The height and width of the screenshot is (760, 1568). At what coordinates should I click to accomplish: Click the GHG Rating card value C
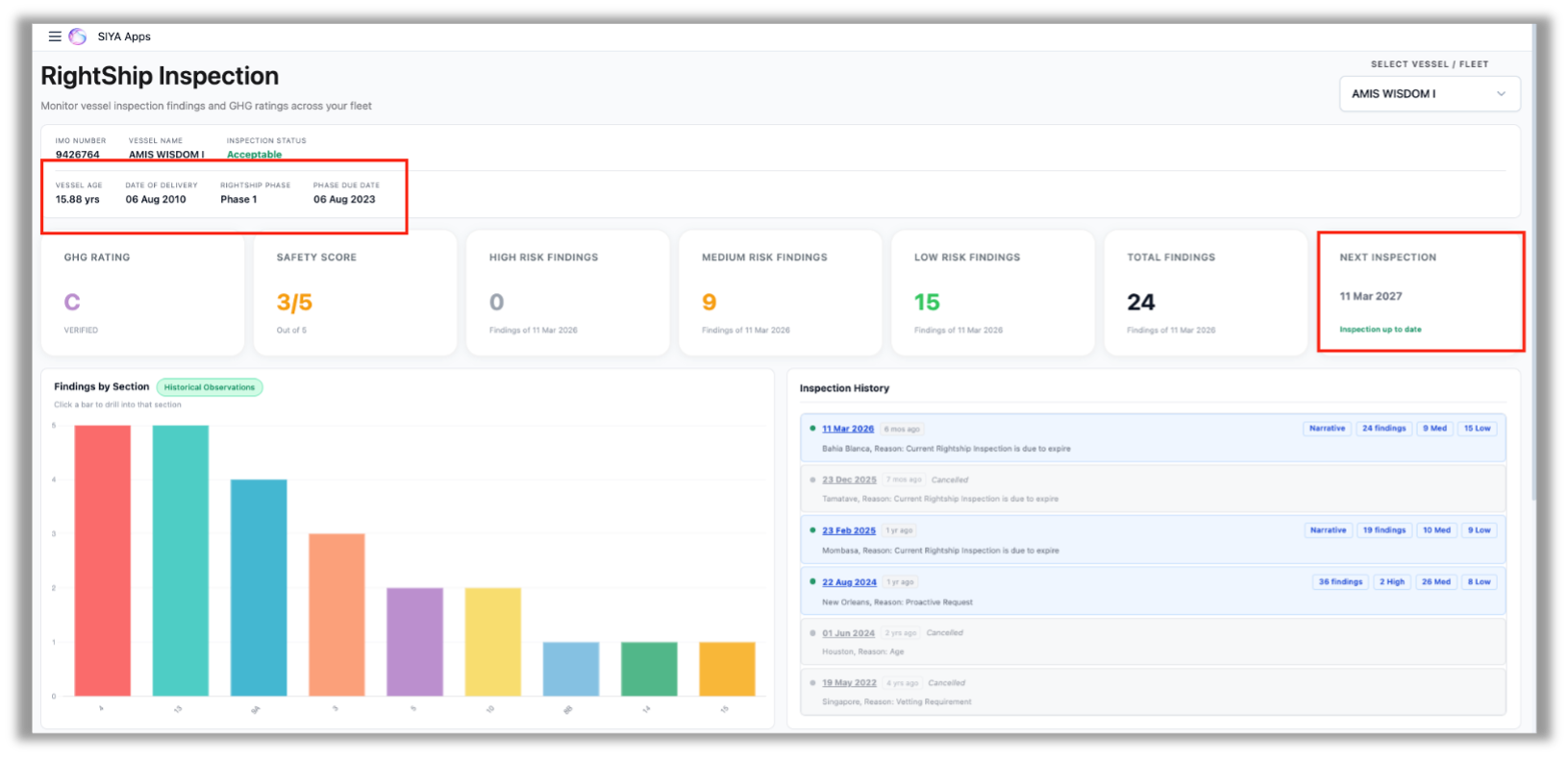coord(72,303)
